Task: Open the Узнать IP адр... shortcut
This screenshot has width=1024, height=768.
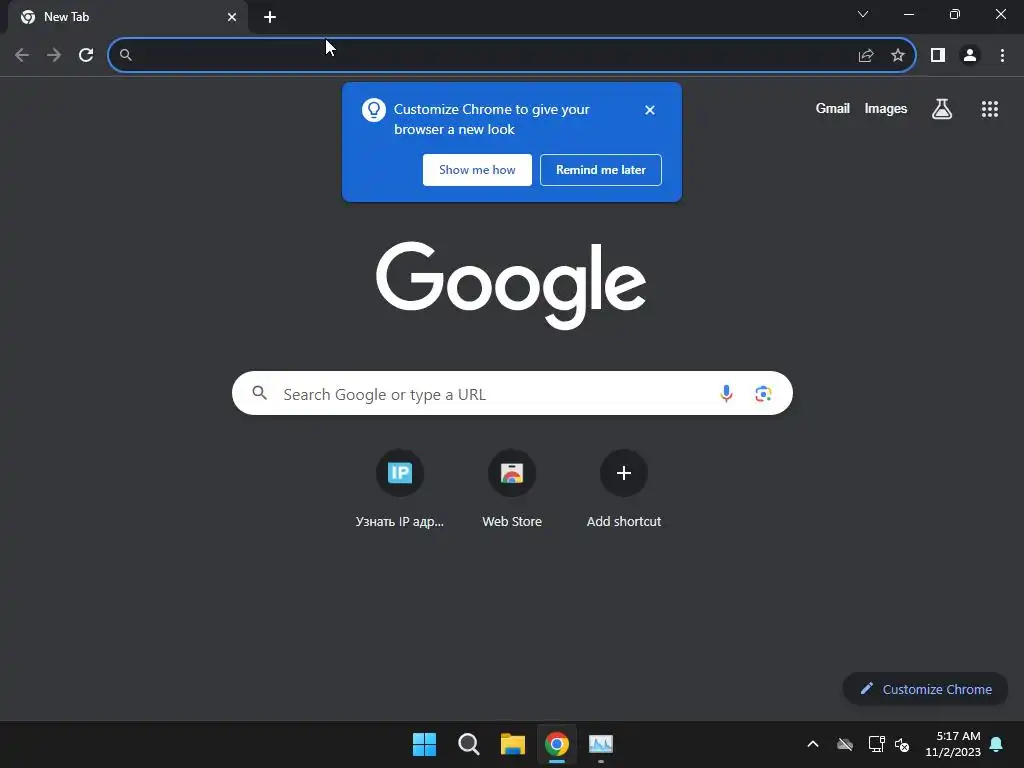Action: (400, 488)
